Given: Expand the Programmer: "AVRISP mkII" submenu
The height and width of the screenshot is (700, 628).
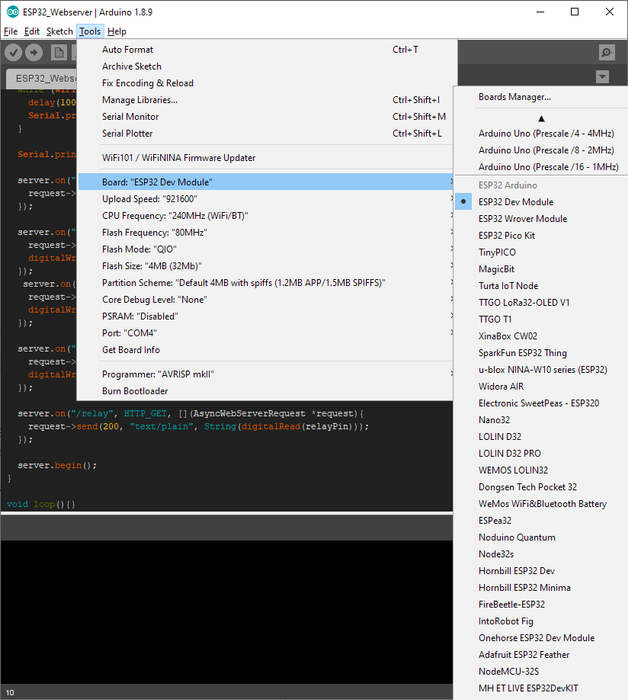Looking at the screenshot, I should [x=266, y=374].
